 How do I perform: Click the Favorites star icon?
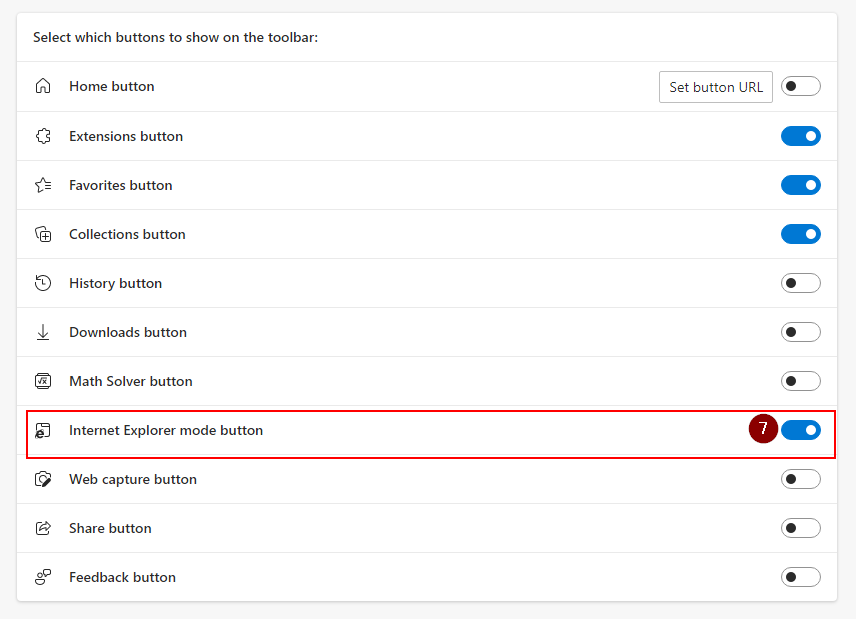[43, 185]
